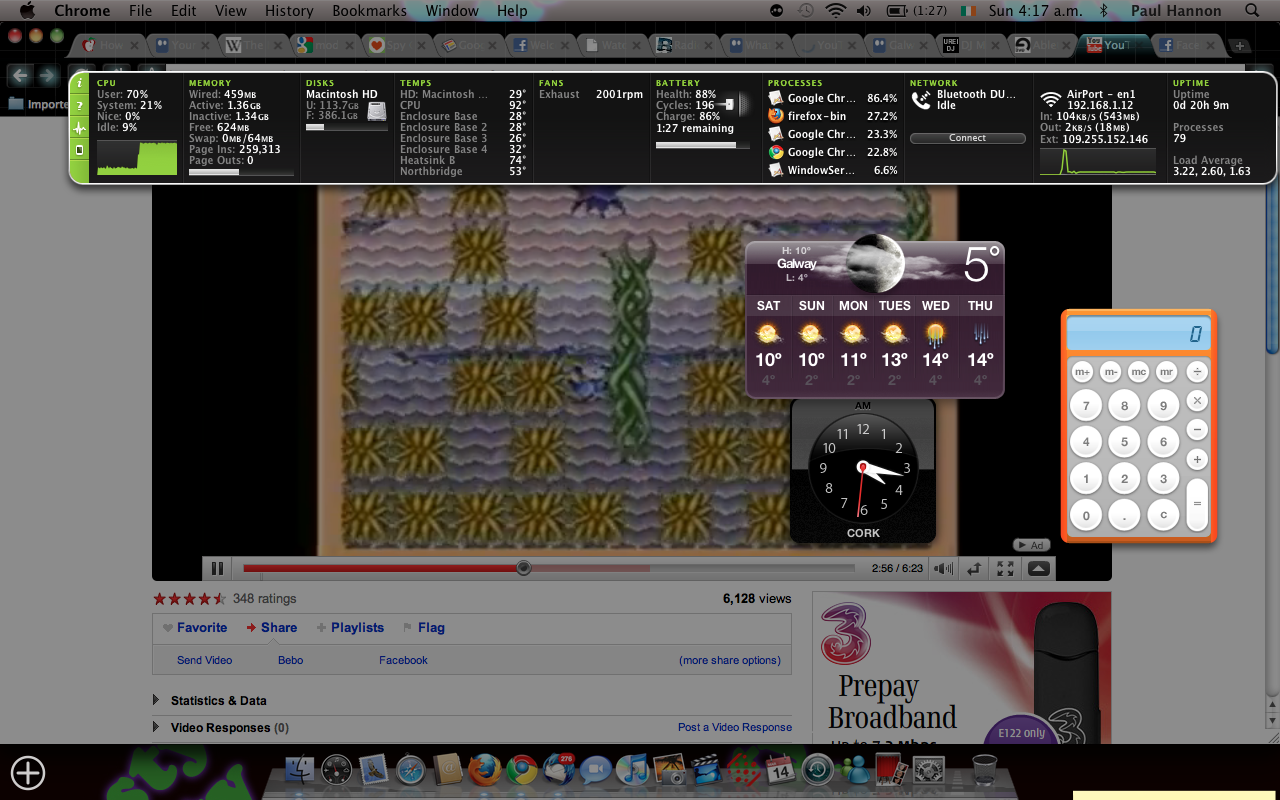
Task: Click the iStat battery section icon
Action: [x=80, y=150]
